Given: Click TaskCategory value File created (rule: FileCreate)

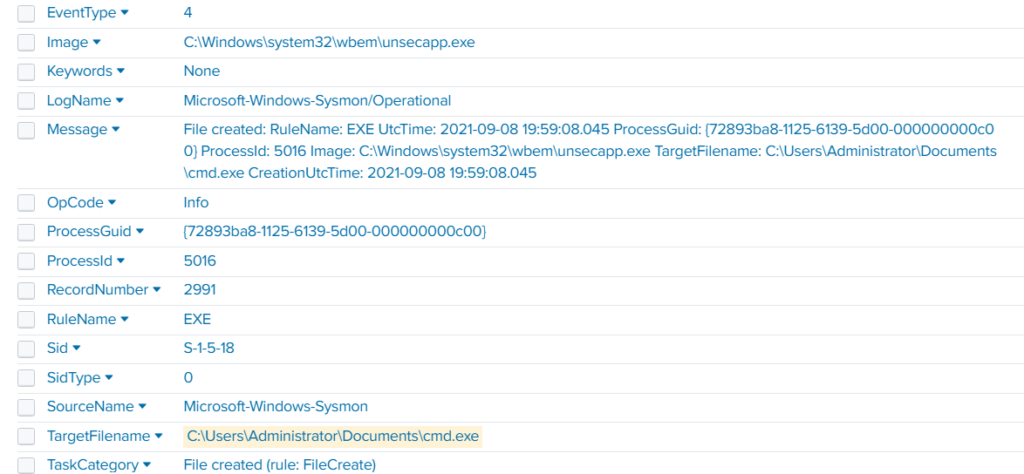Looking at the screenshot, I should coord(280,465).
